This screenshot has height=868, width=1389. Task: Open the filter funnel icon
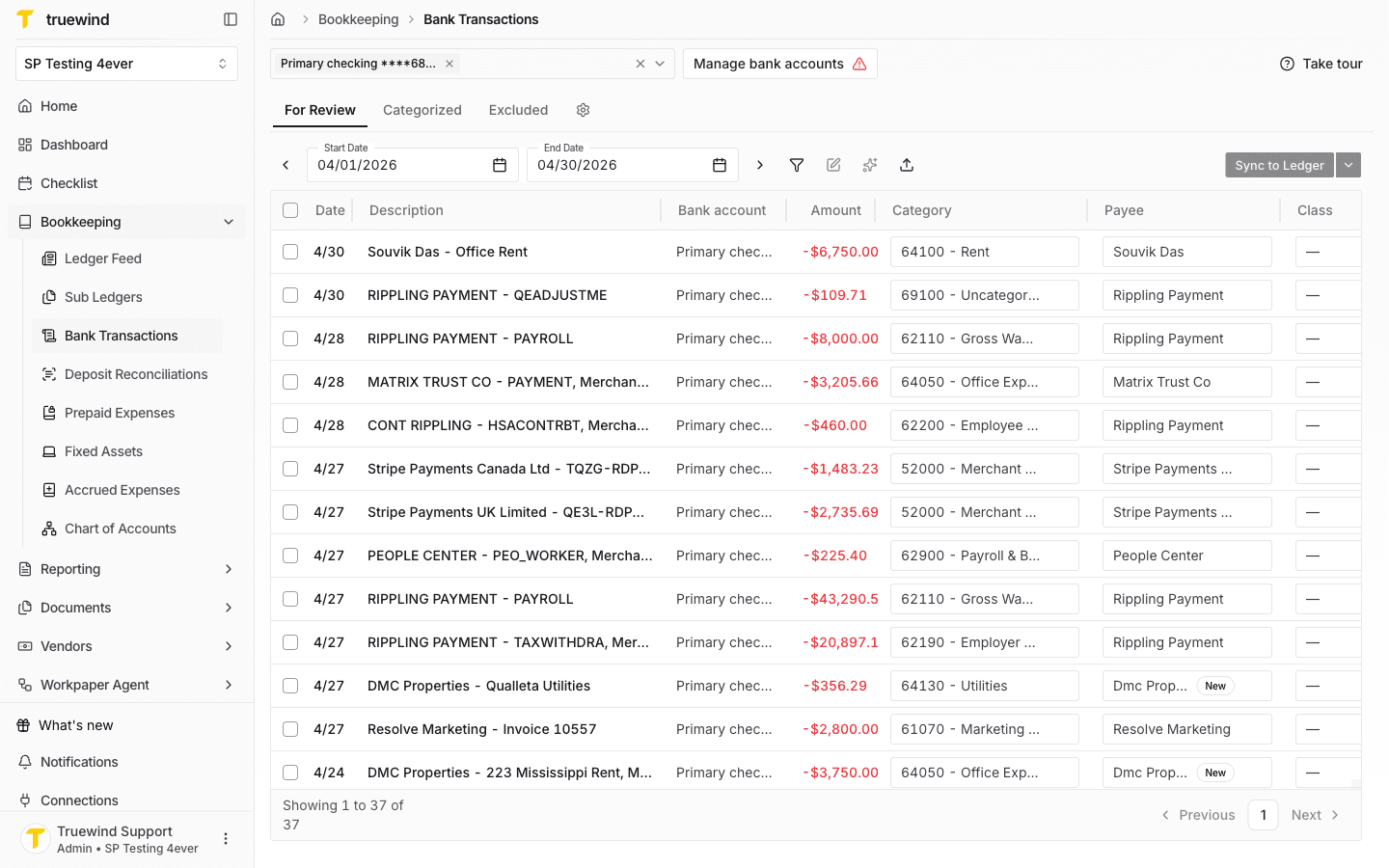point(797,165)
